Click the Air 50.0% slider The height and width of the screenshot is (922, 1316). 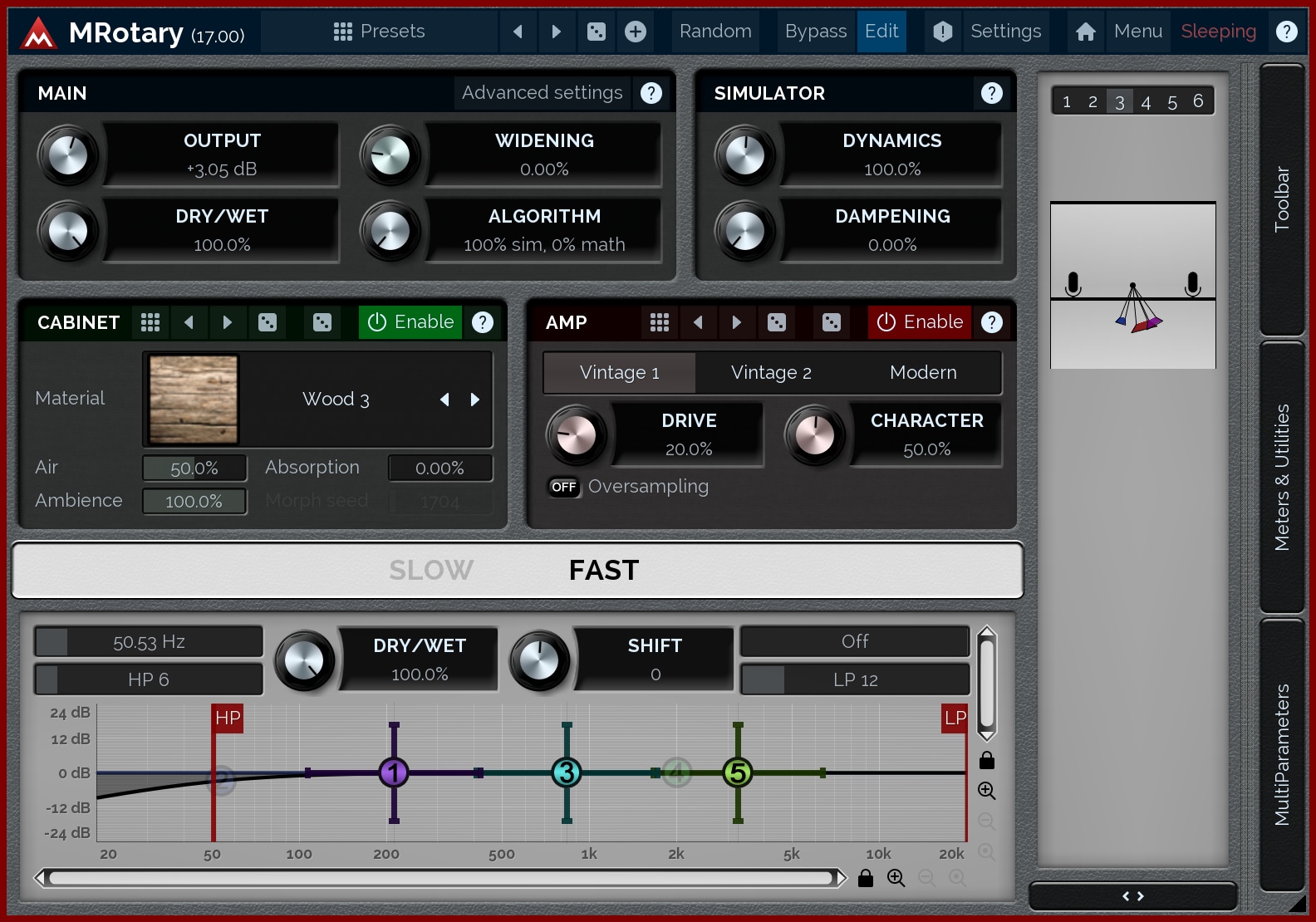194,468
